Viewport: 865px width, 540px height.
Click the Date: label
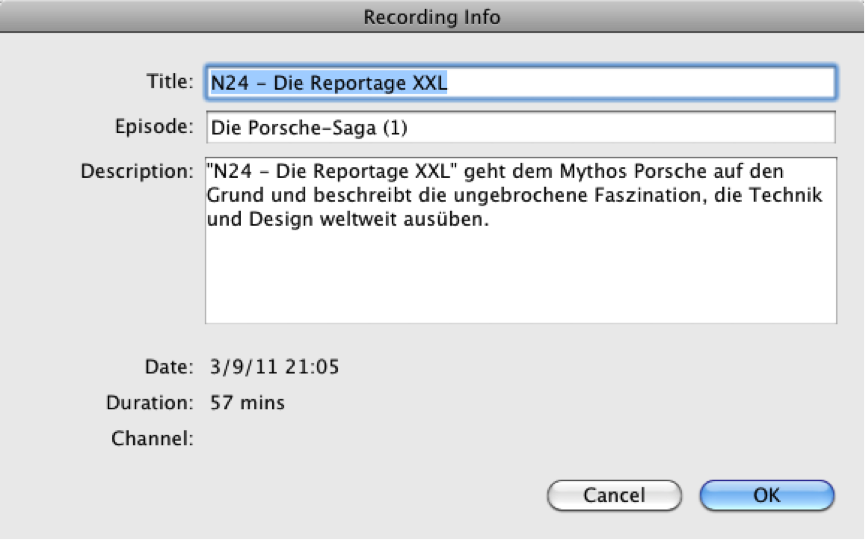169,367
